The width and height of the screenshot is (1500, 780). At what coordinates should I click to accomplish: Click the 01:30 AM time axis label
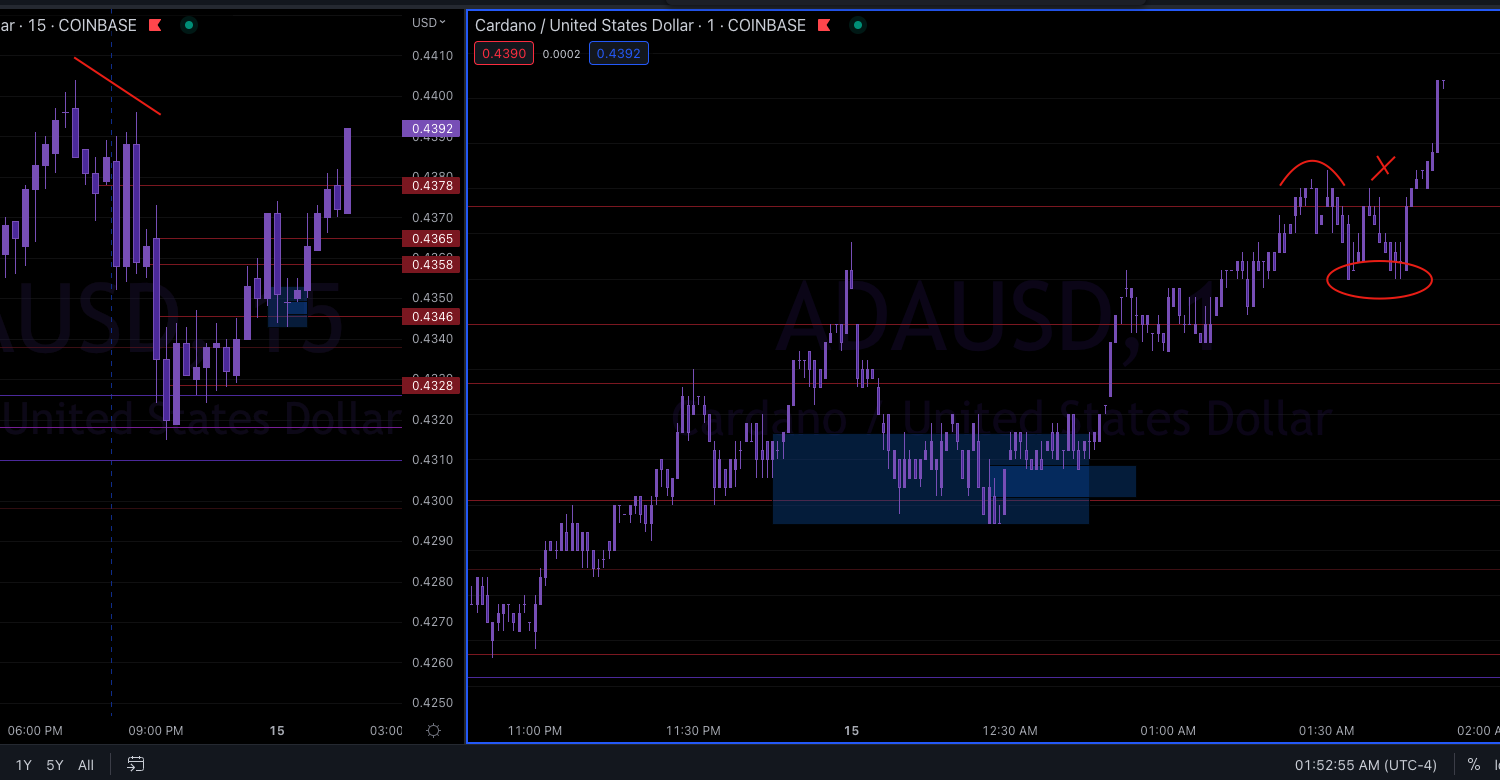pyautogui.click(x=1326, y=731)
